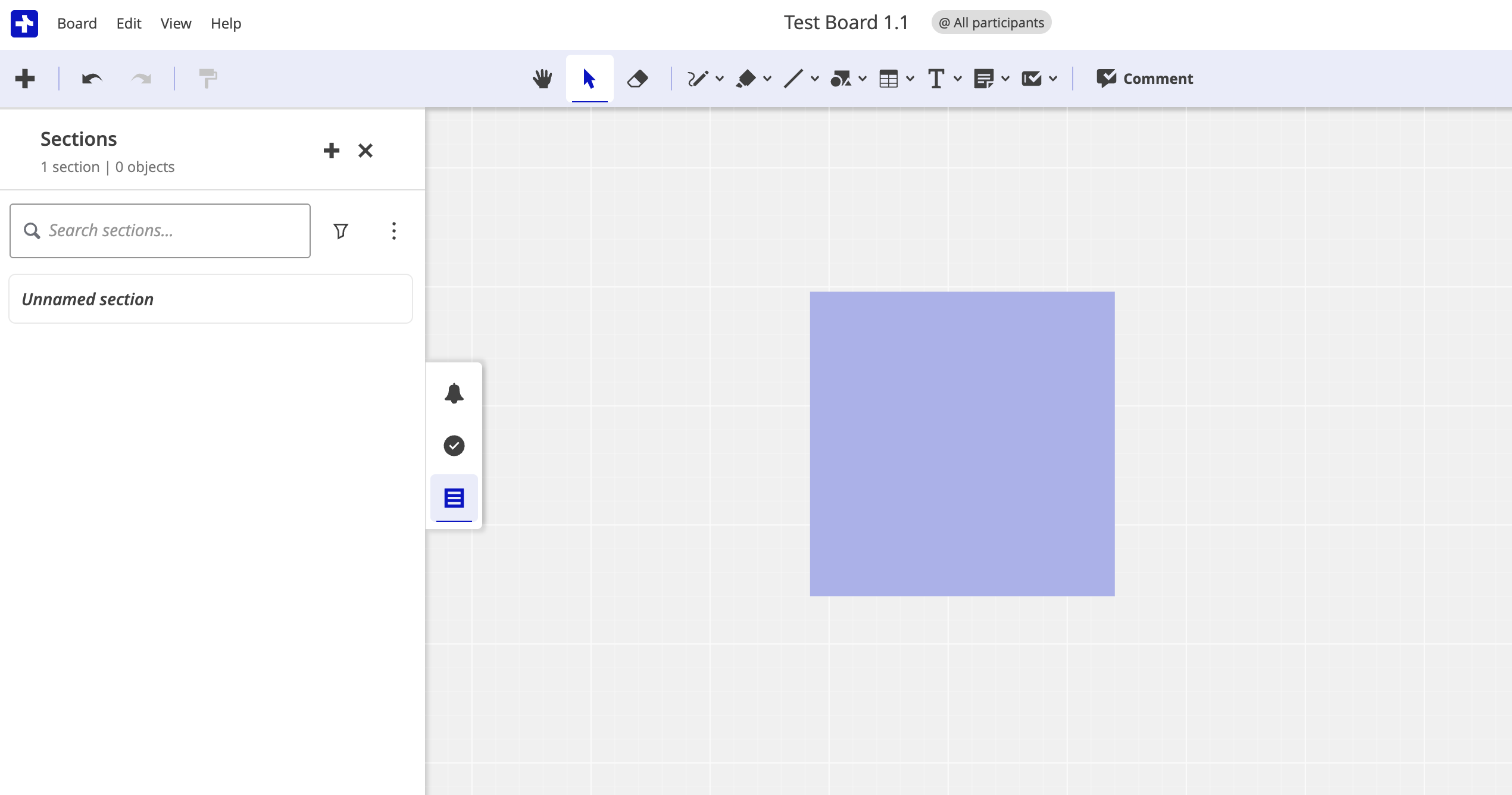This screenshot has width=1512, height=795.
Task: Click the Comment button
Action: 1144,79
